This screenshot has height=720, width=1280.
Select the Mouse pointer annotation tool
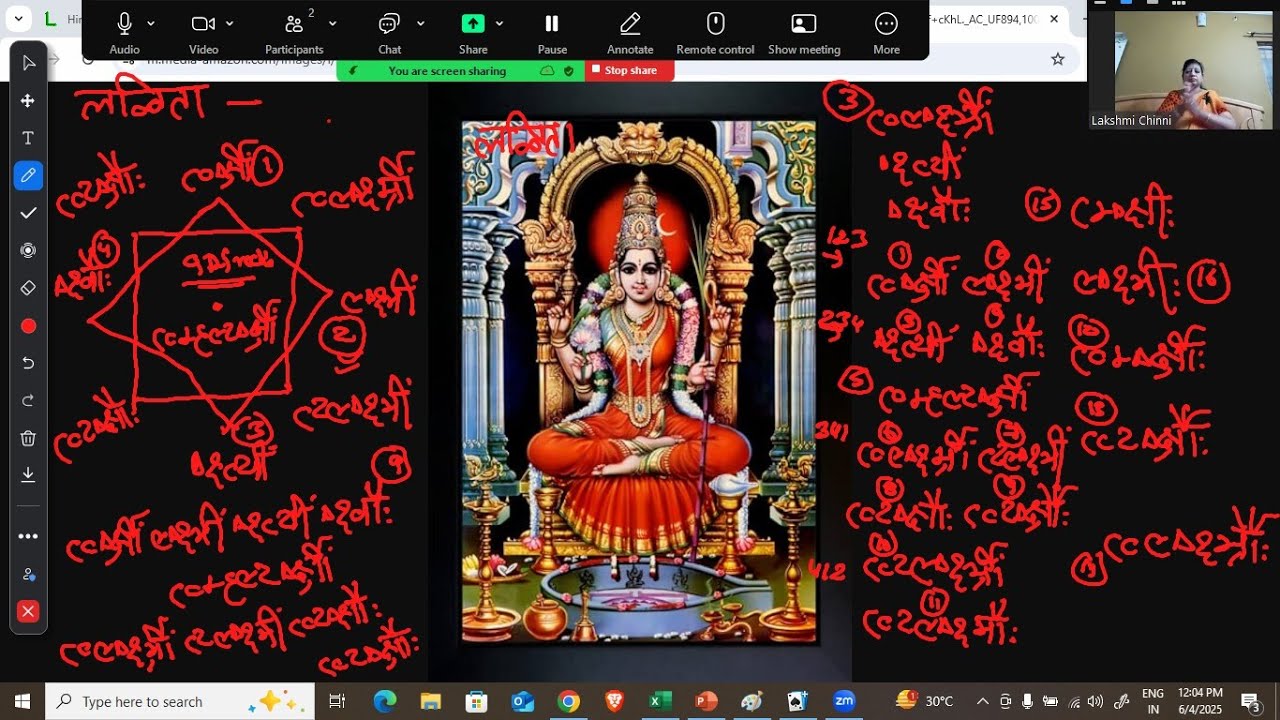pyautogui.click(x=28, y=63)
